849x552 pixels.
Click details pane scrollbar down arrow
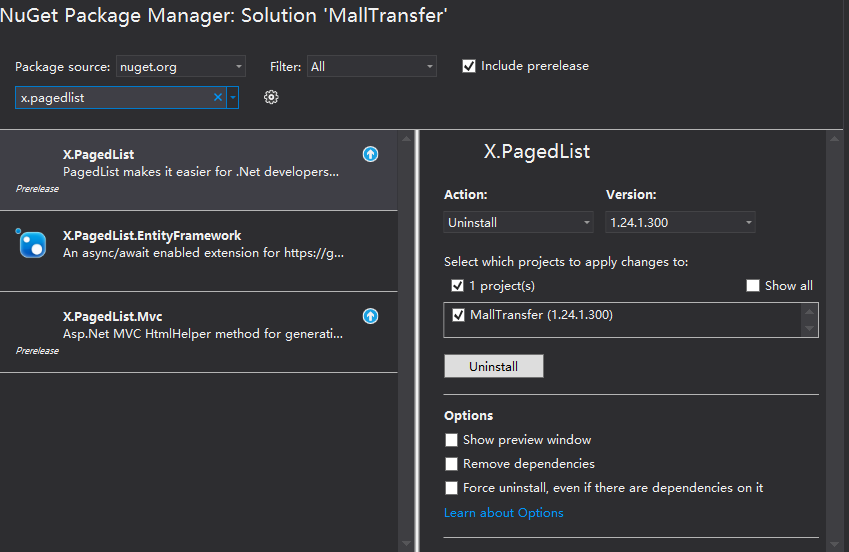[834, 543]
